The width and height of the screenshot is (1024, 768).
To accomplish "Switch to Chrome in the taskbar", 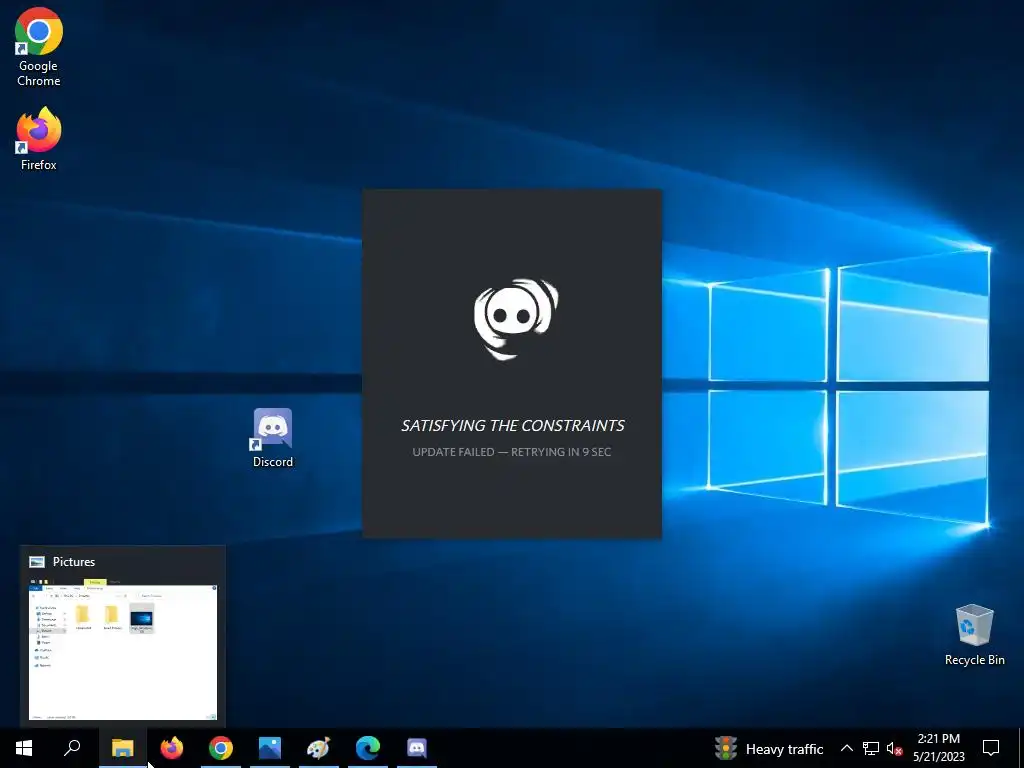I will (x=221, y=748).
